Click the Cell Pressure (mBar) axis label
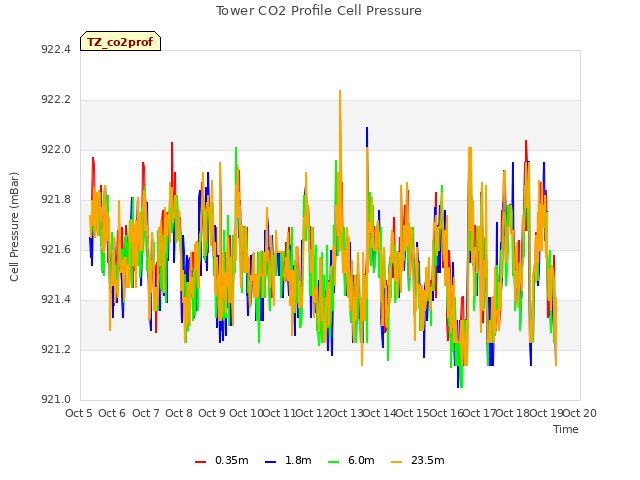This screenshot has height=480, width=640. (14, 227)
